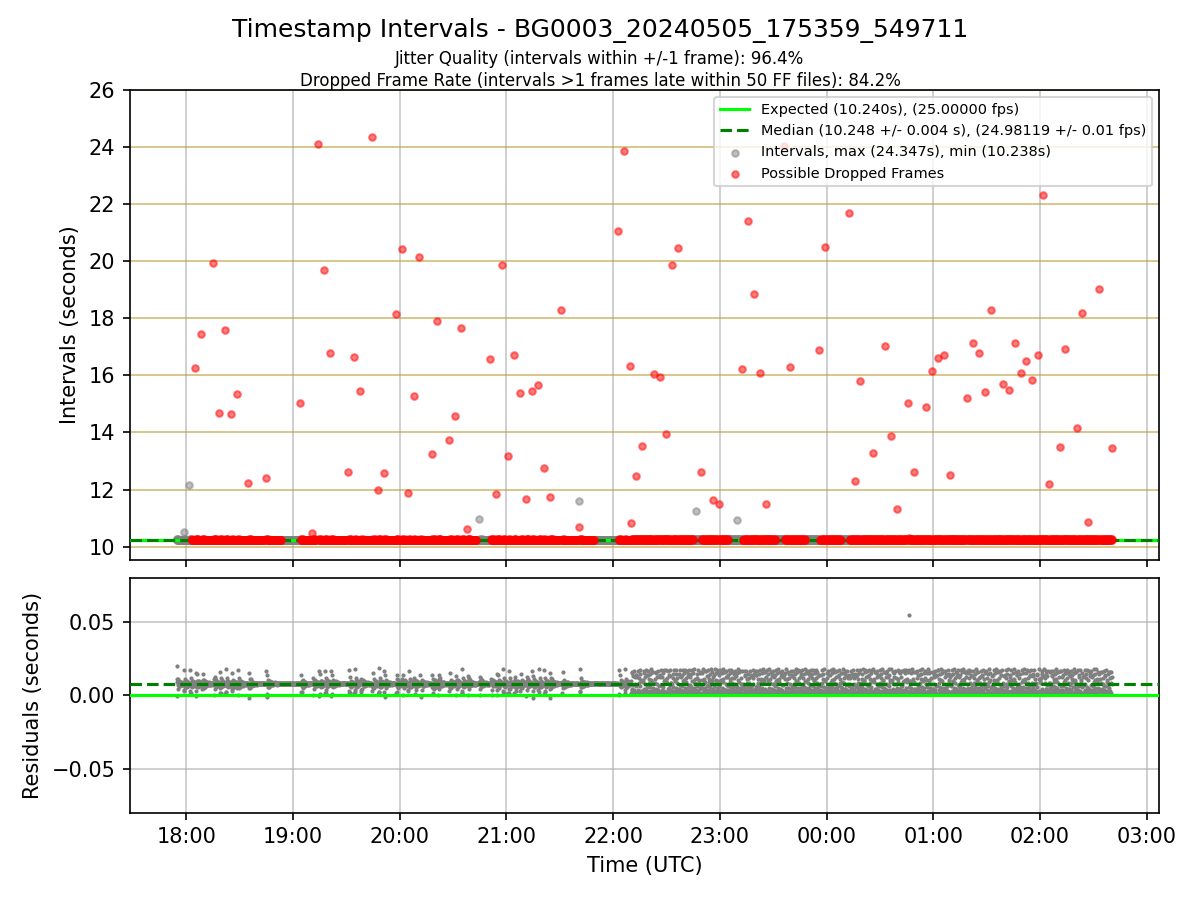The width and height of the screenshot is (1200, 900).
Task: Click legend entry 'Expected (10.240s), (25.00000 fps)'
Action: click(890, 109)
